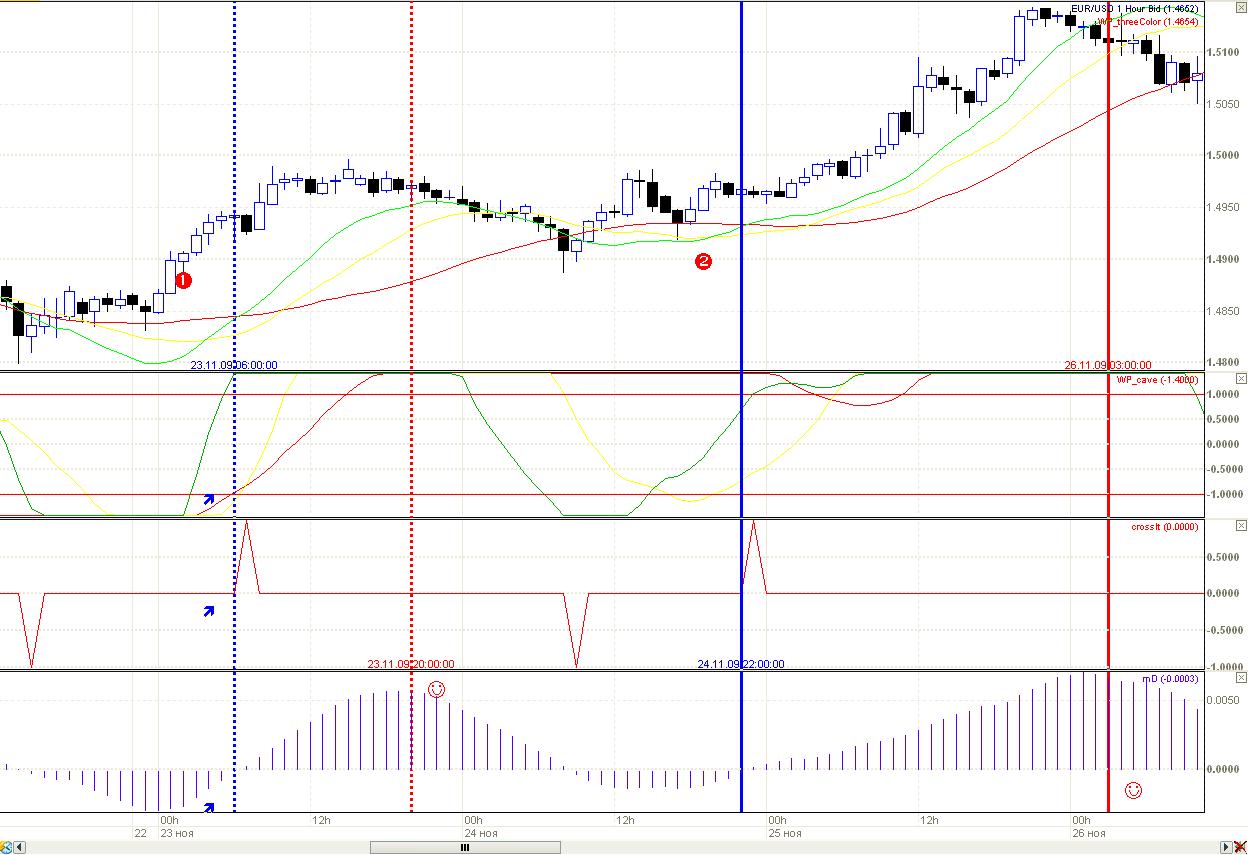This screenshot has width=1248, height=855.
Task: Click the blue arrow in the mD panel
Action: coord(209,807)
